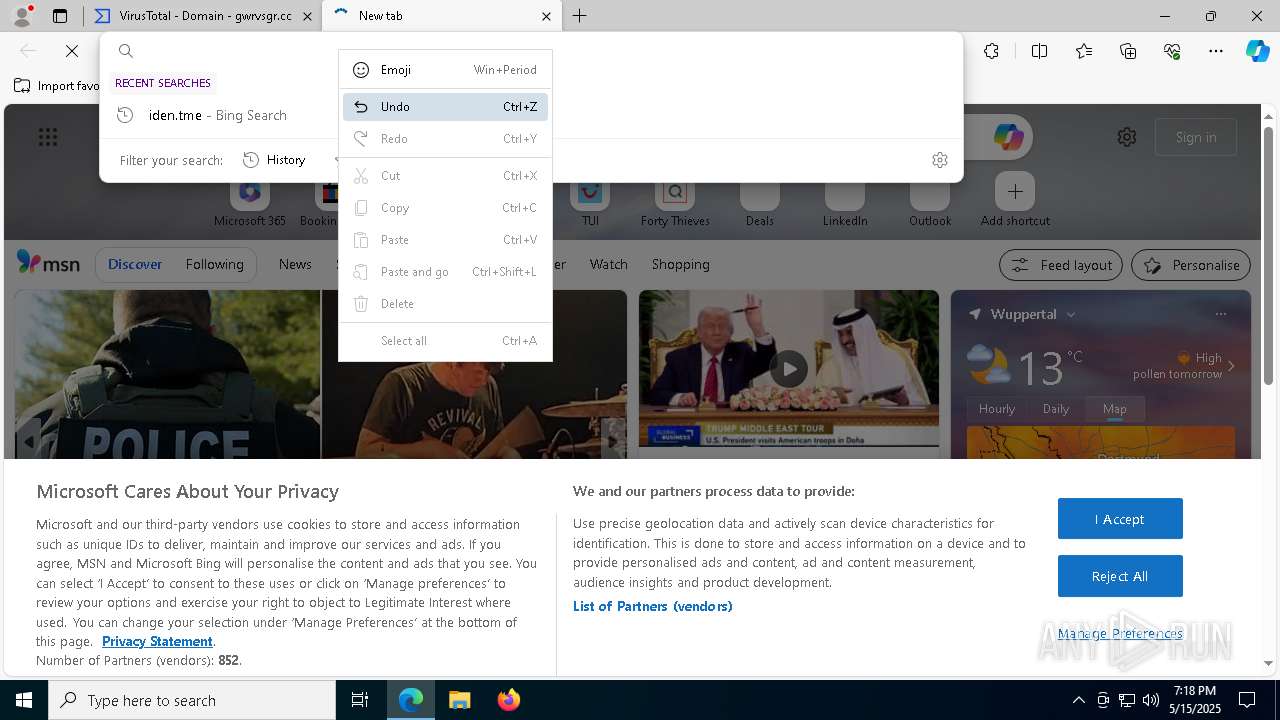Open LinkedIn shortcut tile
This screenshot has height=720, width=1280.
tap(845, 203)
